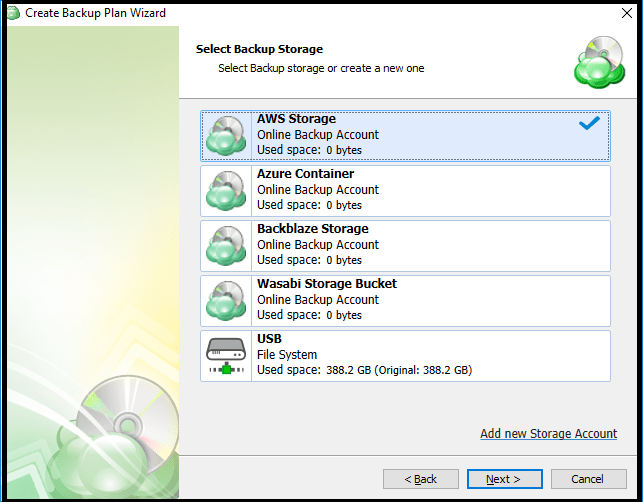The width and height of the screenshot is (643, 502).
Task: Click 'Online Backup Account' under AWS Storage
Action: (318, 135)
